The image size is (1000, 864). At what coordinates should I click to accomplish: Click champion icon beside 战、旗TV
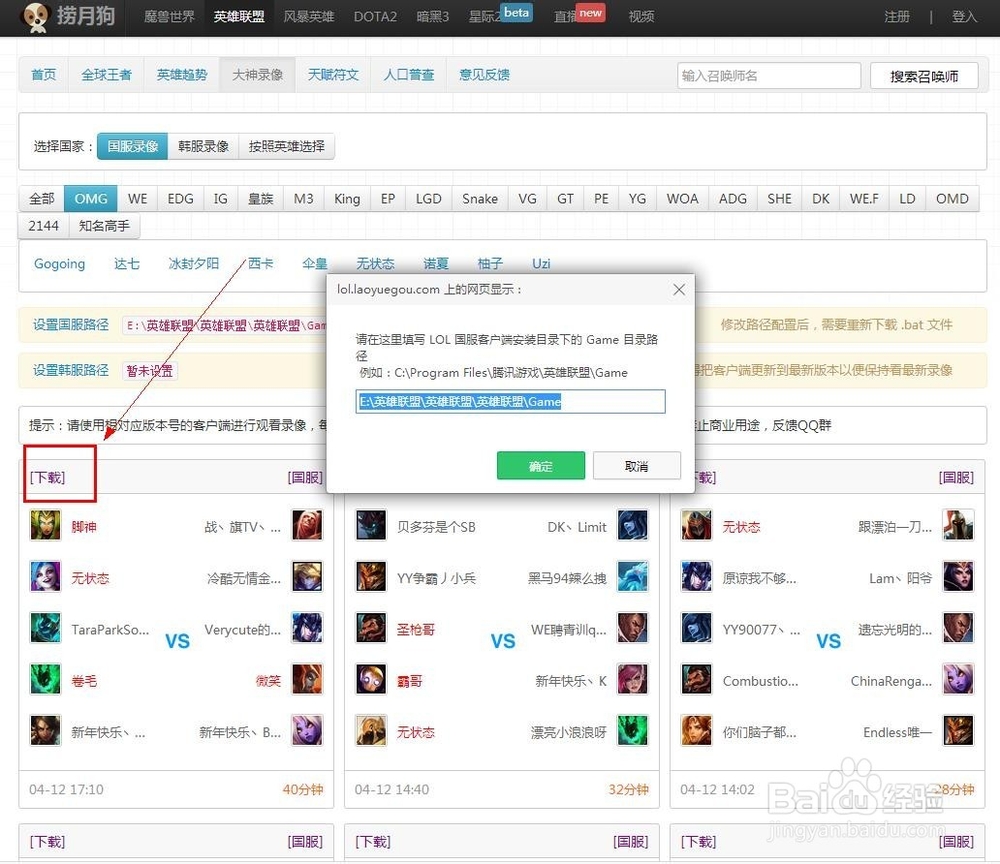pyautogui.click(x=307, y=525)
